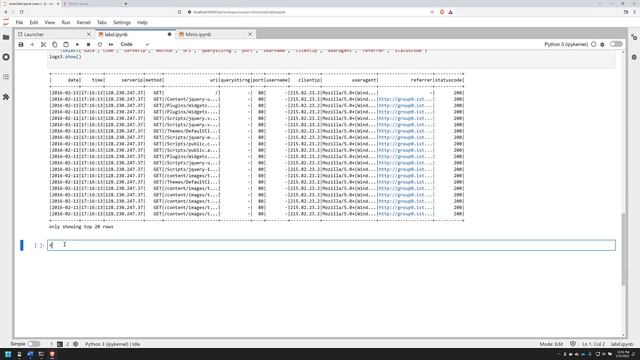
Task: Open the Help menu
Action: [142, 22]
